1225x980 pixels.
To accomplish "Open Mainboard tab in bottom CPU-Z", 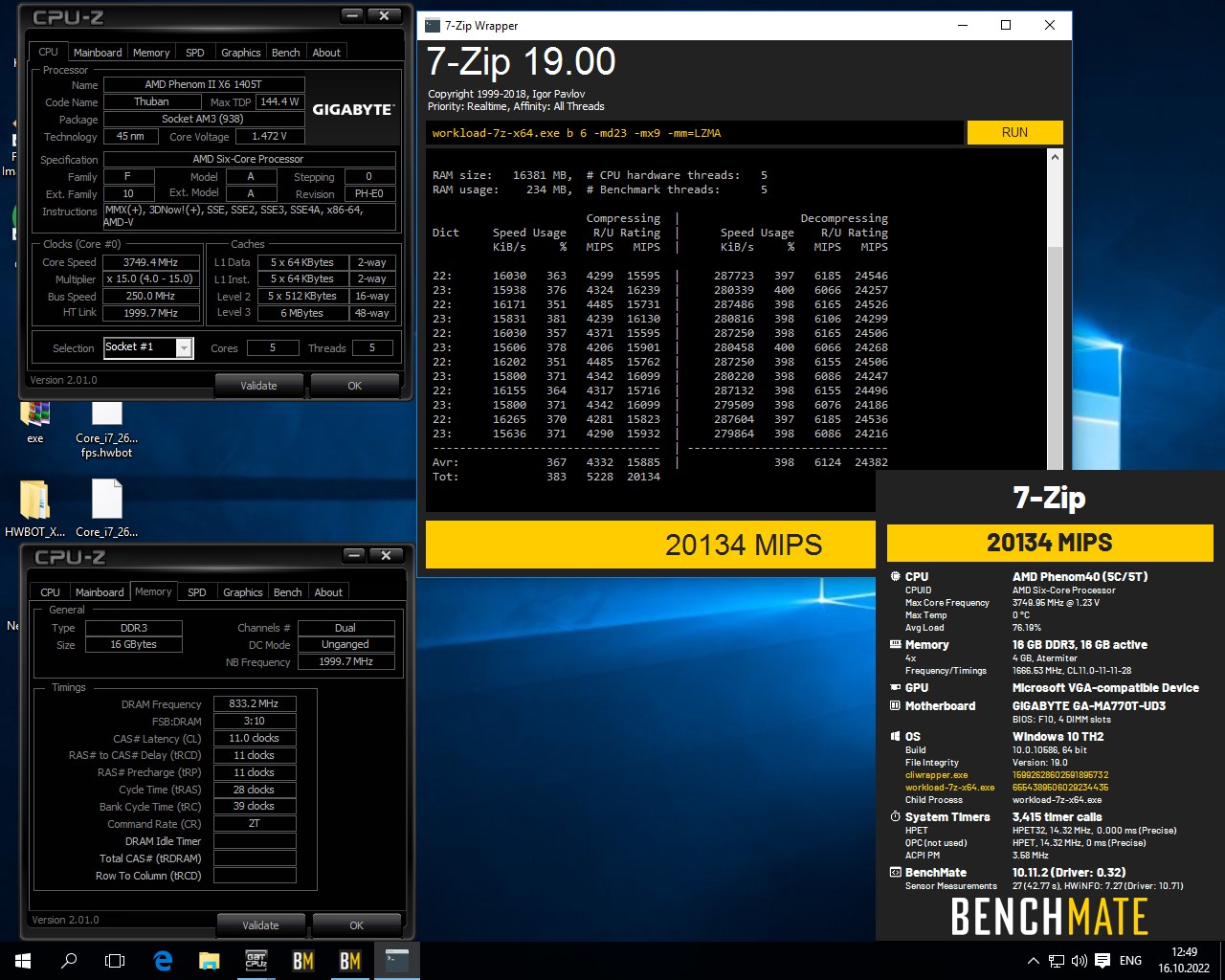I will [x=100, y=592].
